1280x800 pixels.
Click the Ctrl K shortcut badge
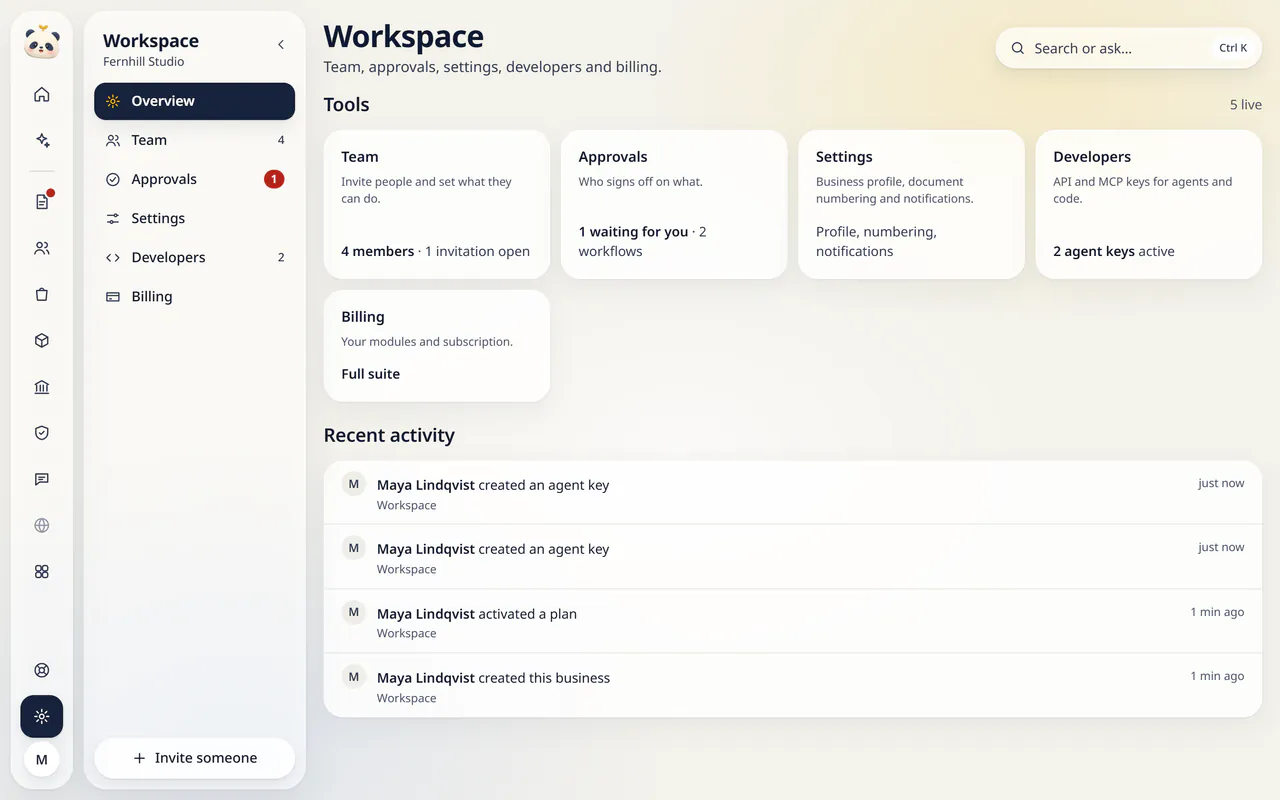pyautogui.click(x=1233, y=48)
